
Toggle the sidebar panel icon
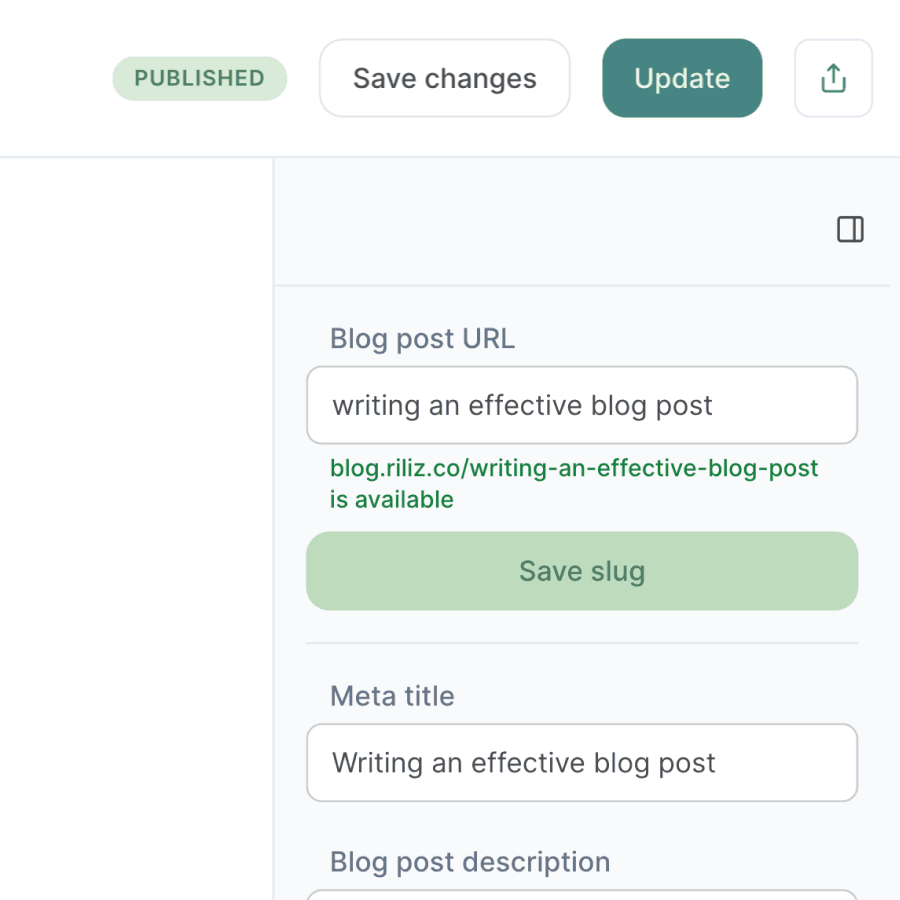click(850, 230)
